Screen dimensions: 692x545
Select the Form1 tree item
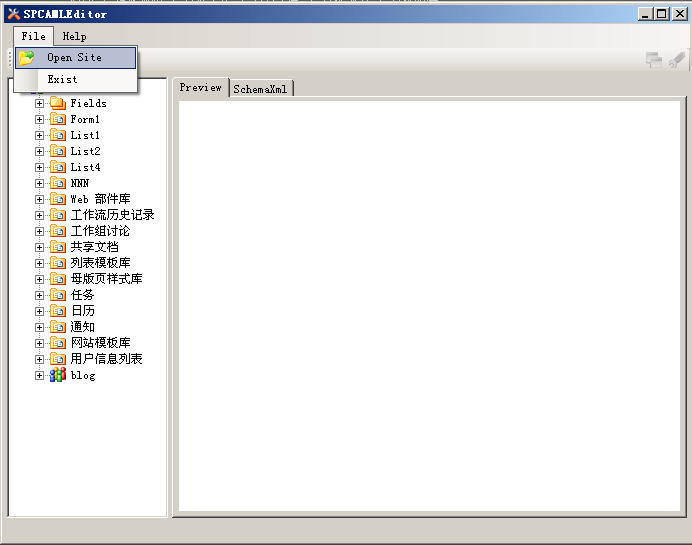click(85, 120)
